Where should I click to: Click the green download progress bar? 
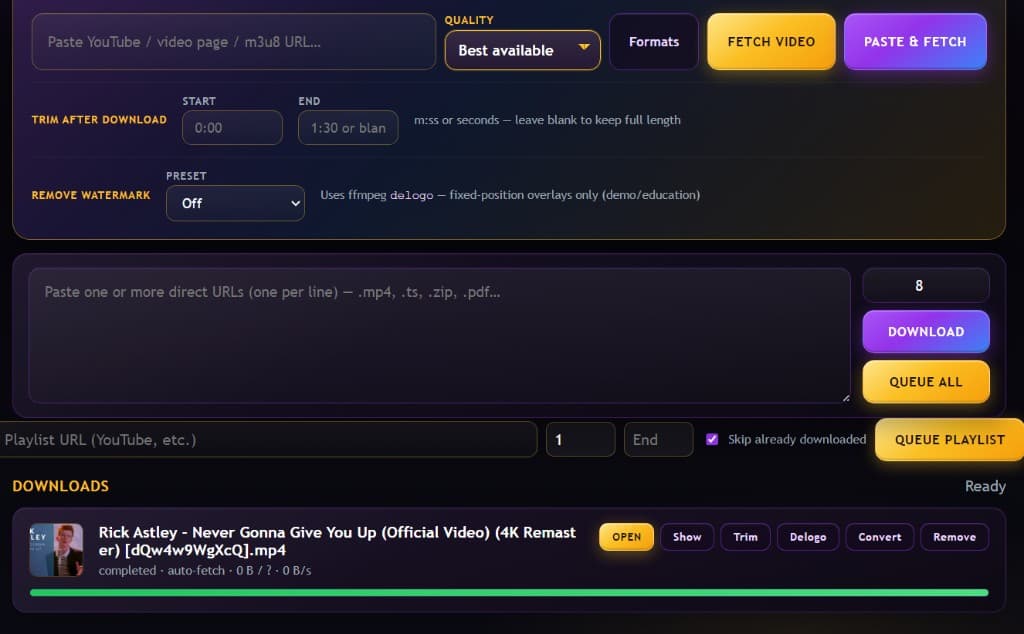(509, 593)
